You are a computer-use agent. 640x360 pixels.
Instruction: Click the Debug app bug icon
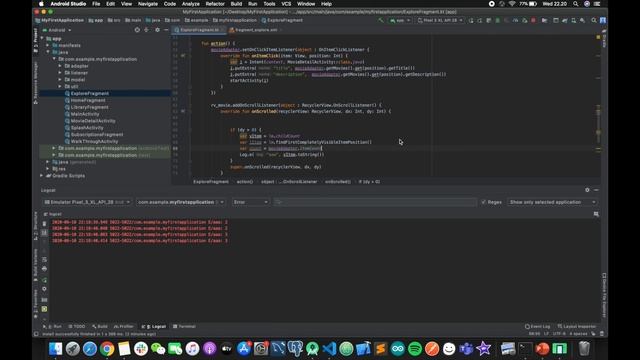click(498, 20)
